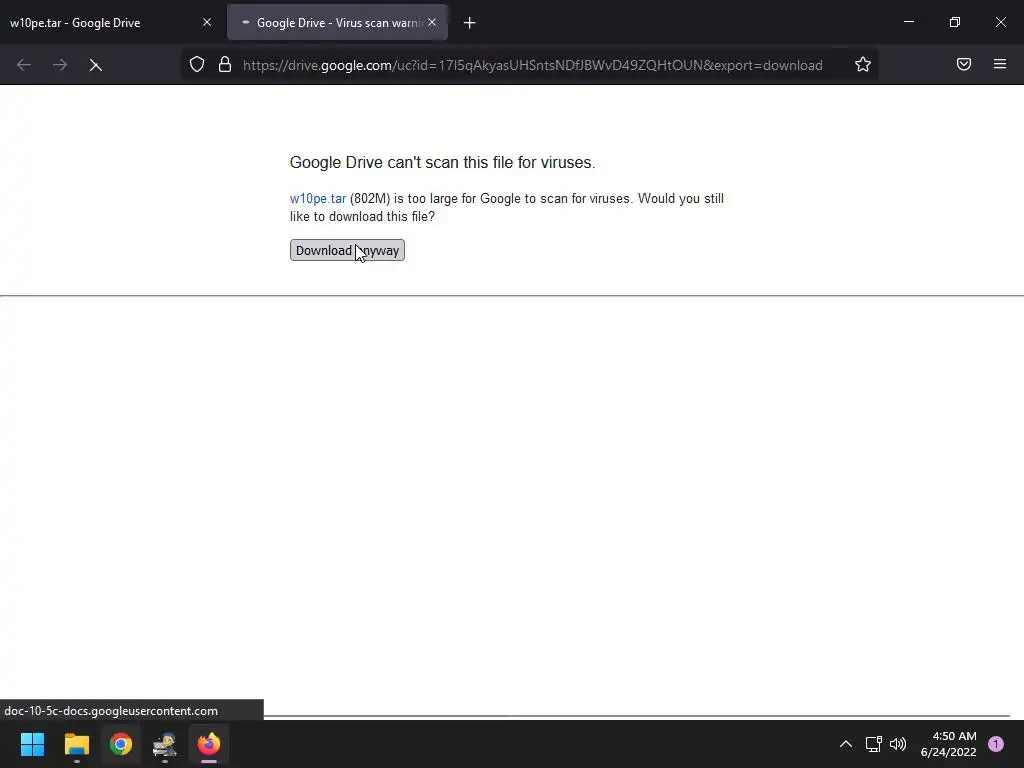Open the tracking protection shield
This screenshot has width=1024, height=768.
point(197,65)
